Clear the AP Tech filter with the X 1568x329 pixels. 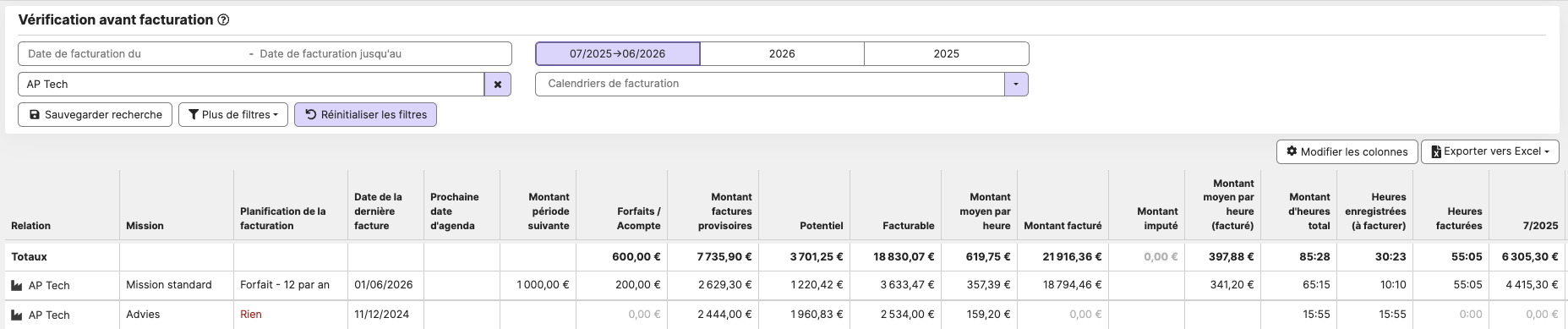498,85
